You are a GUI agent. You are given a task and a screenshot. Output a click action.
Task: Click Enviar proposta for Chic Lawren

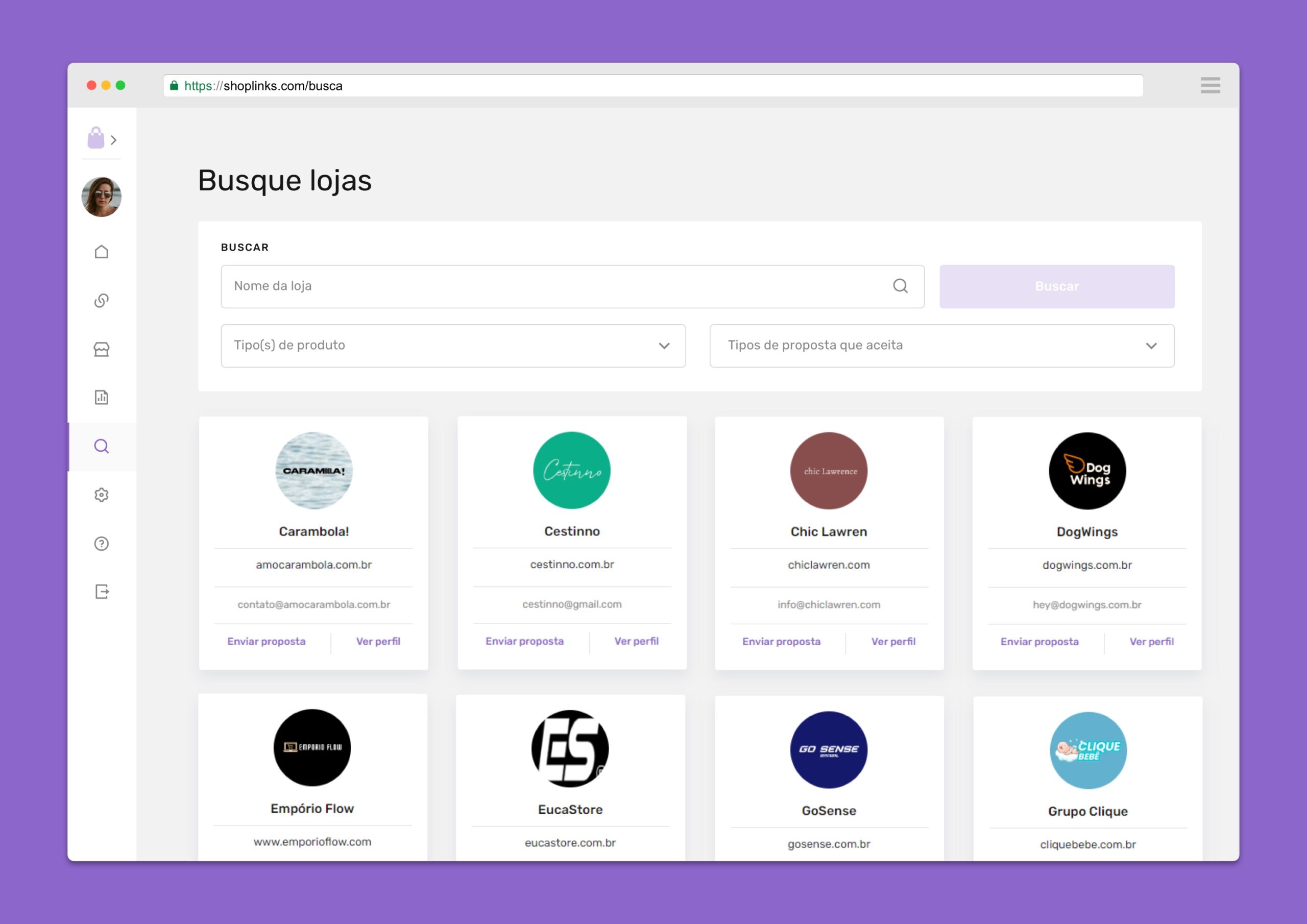coord(781,642)
